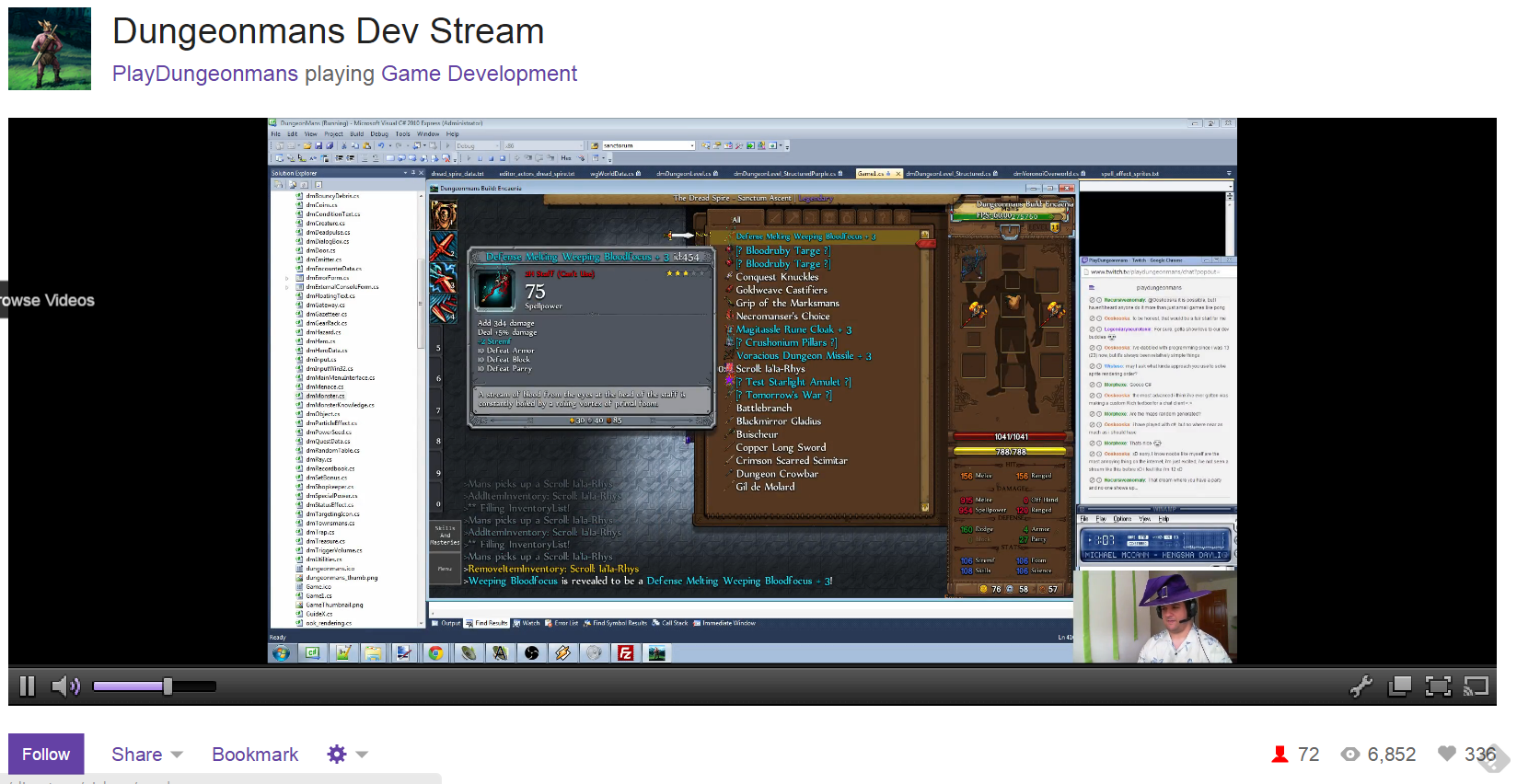Open the Debug menu in Visual C#
The image size is (1517, 784).
tap(379, 133)
